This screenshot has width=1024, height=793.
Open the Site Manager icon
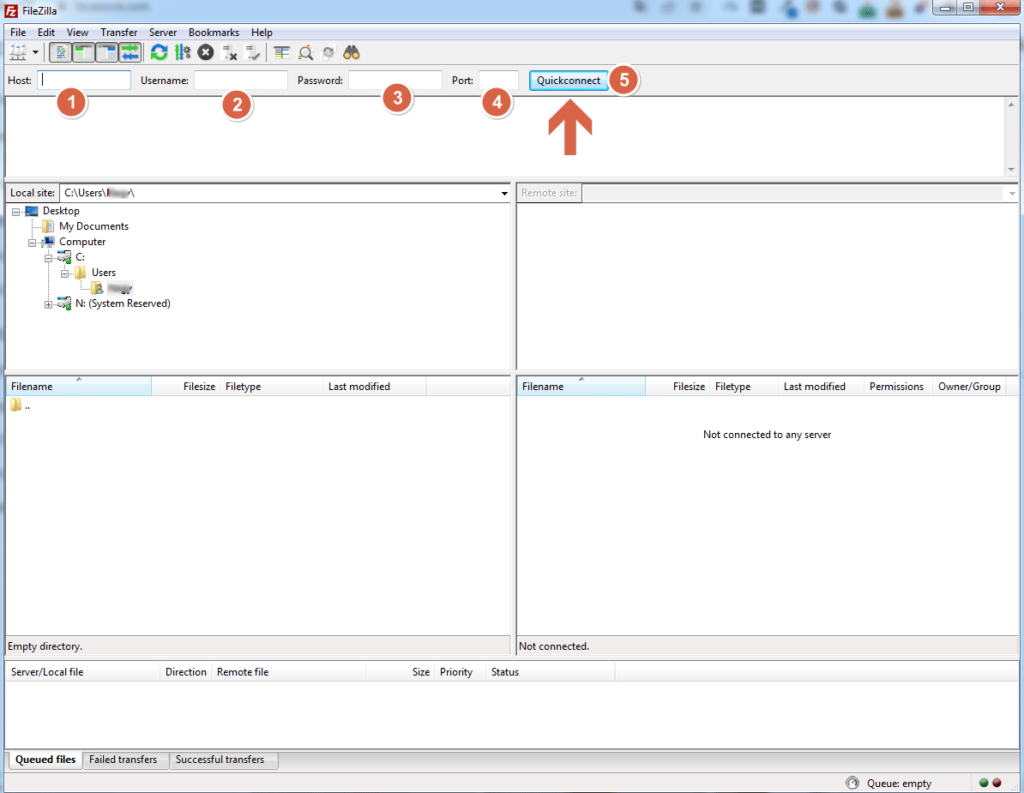18,52
